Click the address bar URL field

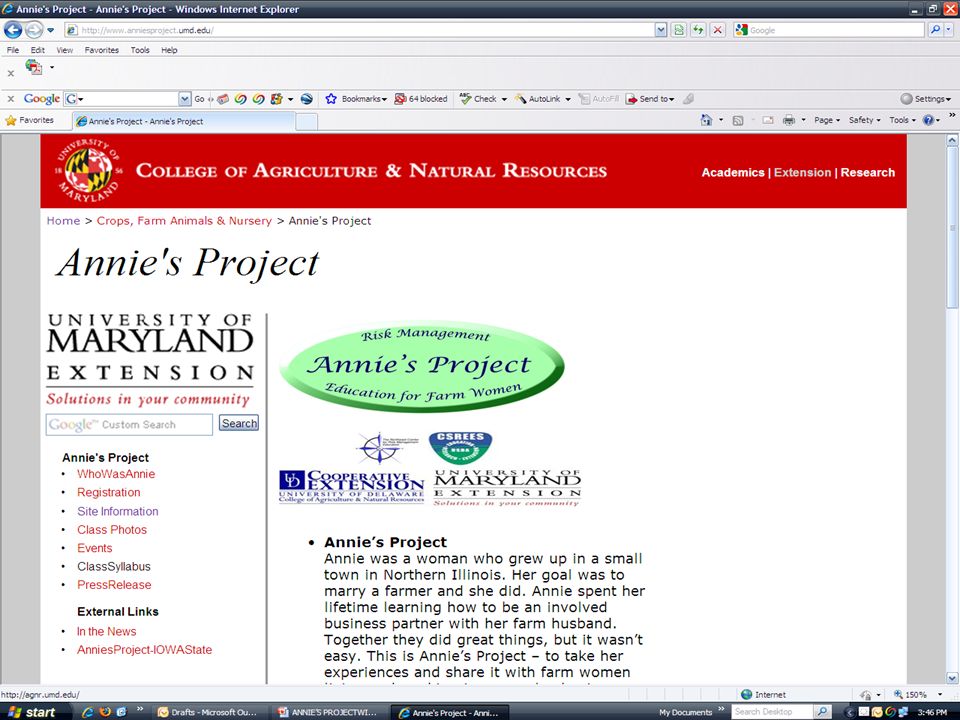[359, 30]
